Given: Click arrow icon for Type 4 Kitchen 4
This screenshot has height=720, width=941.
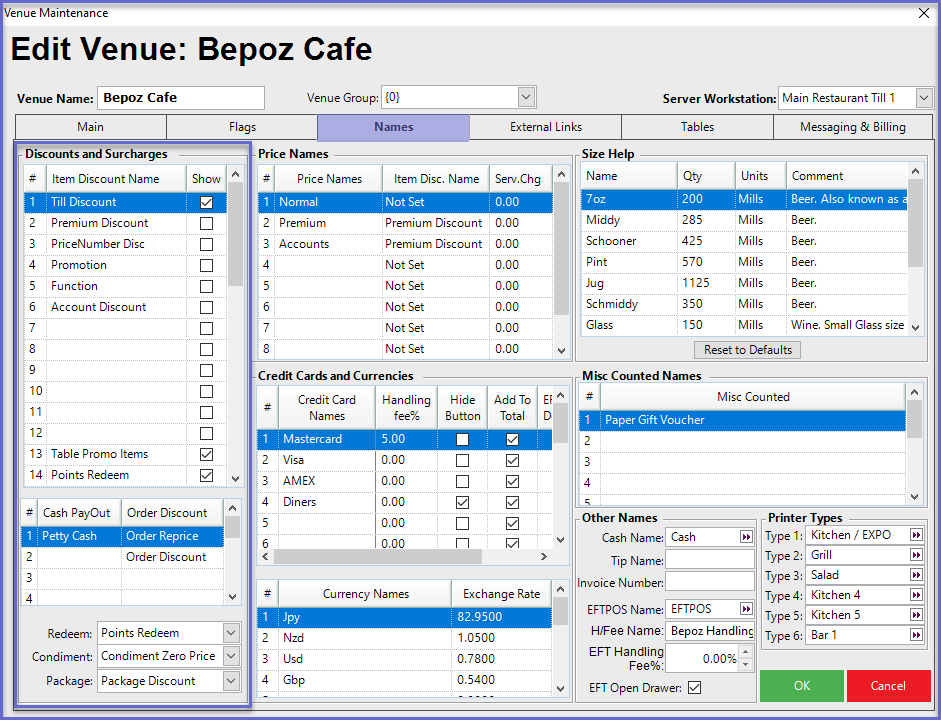Looking at the screenshot, I should click(916, 595).
